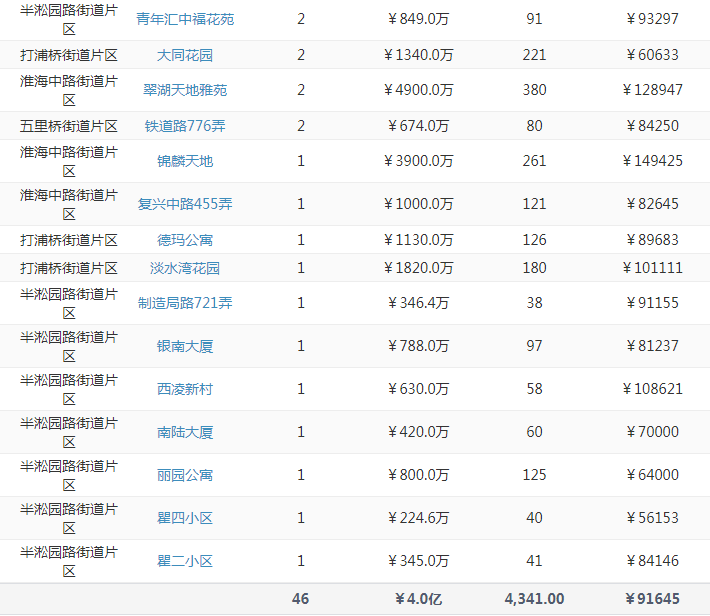Click unit price ¥101111
Viewport: 710px width, 616px height.
click(652, 268)
